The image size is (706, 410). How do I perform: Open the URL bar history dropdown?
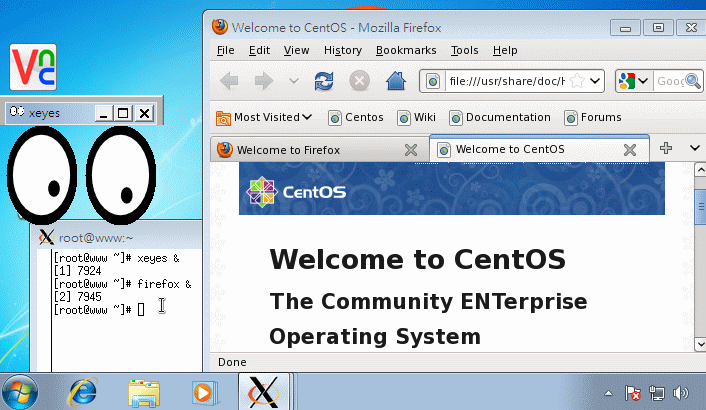[595, 81]
